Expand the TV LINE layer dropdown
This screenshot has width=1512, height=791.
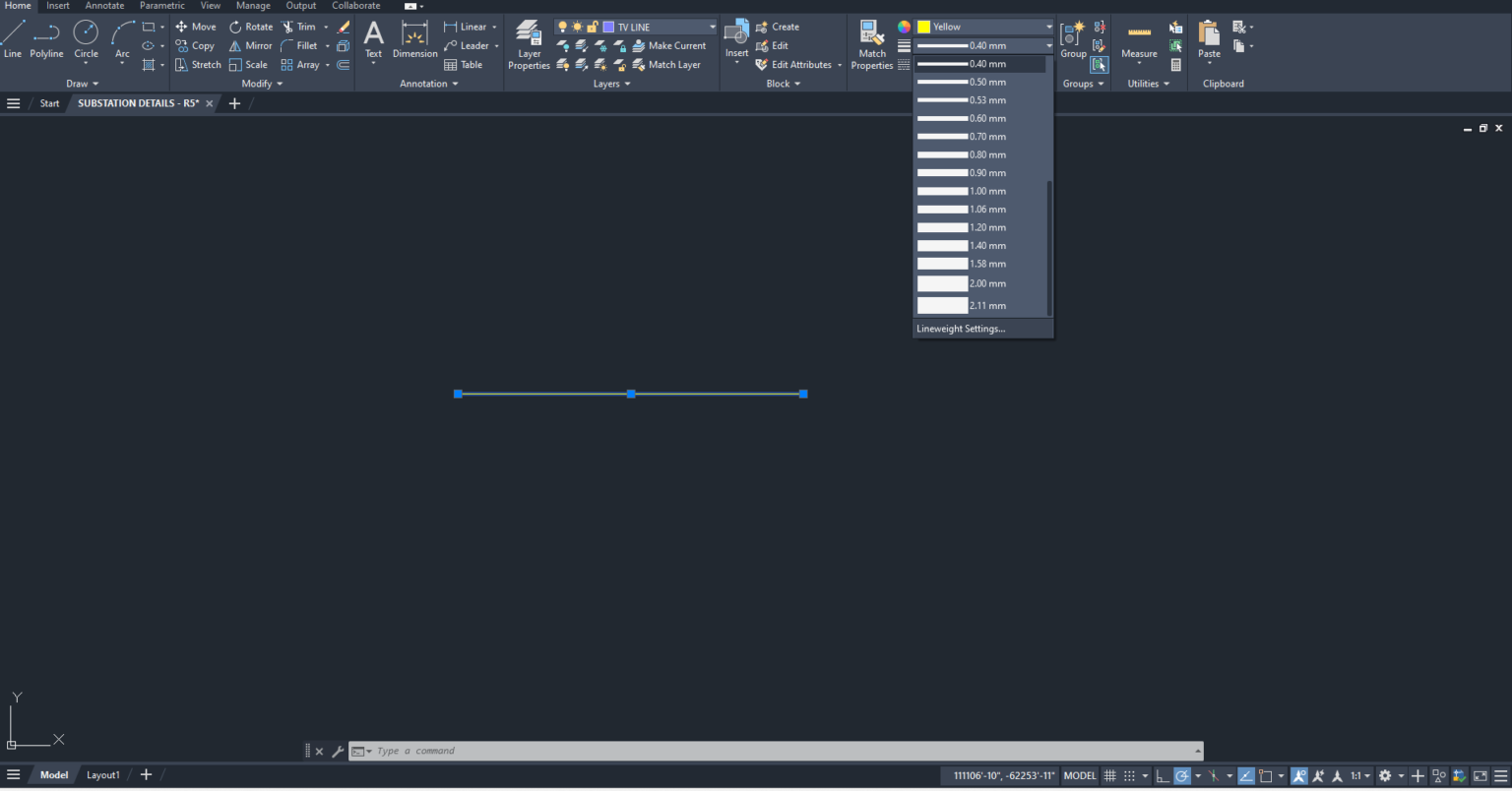point(712,27)
